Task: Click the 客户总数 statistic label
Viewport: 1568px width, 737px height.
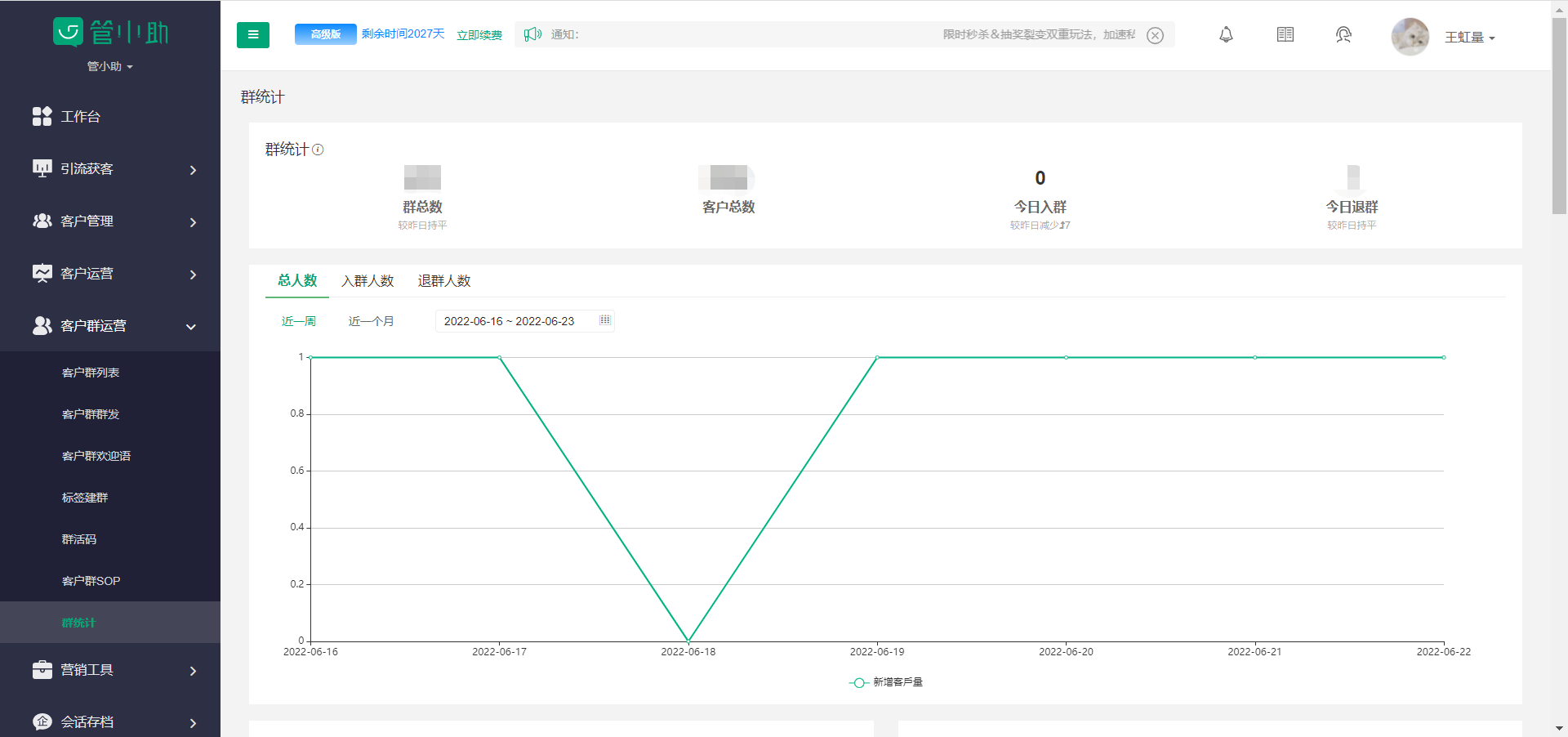Action: (x=728, y=207)
